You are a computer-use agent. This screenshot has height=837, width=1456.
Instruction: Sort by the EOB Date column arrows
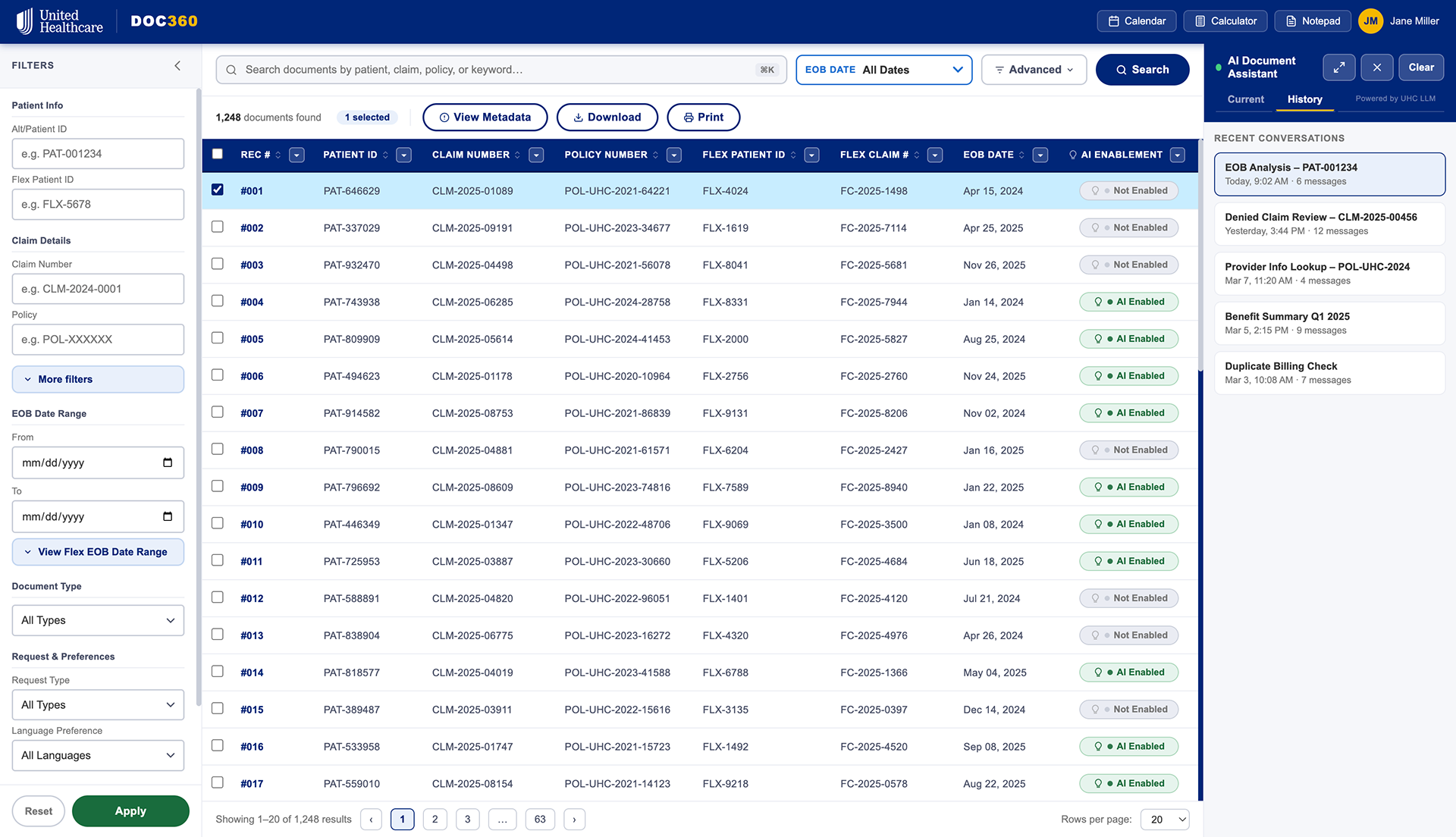1021,155
